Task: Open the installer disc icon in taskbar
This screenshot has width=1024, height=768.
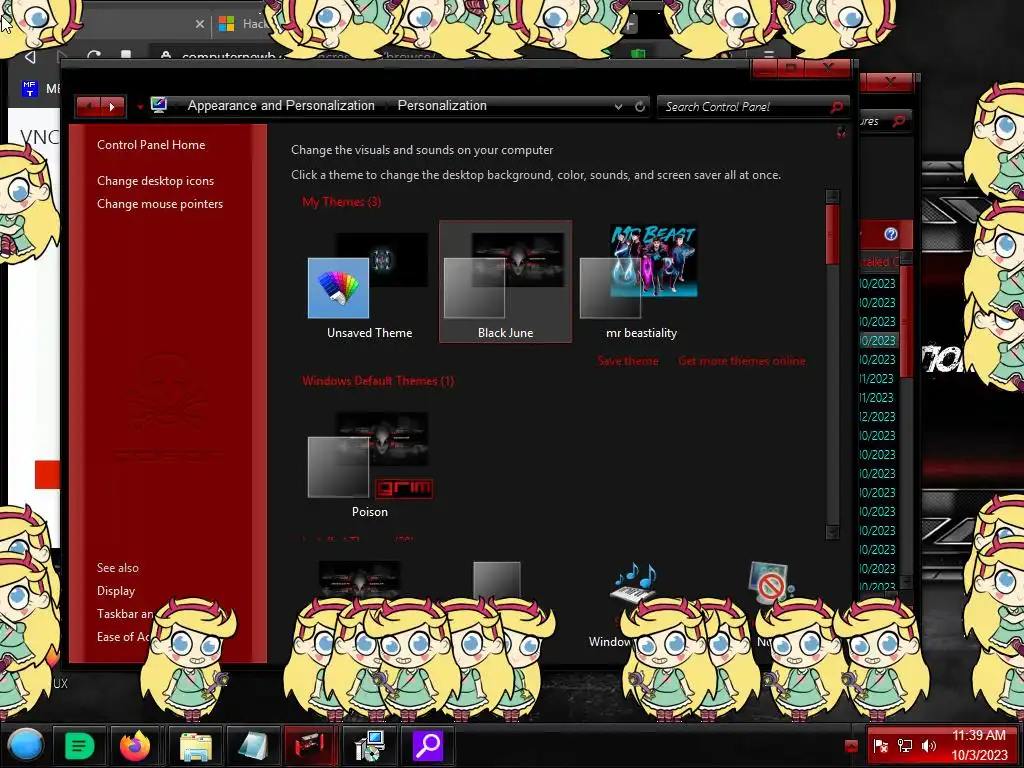Action: (369, 746)
